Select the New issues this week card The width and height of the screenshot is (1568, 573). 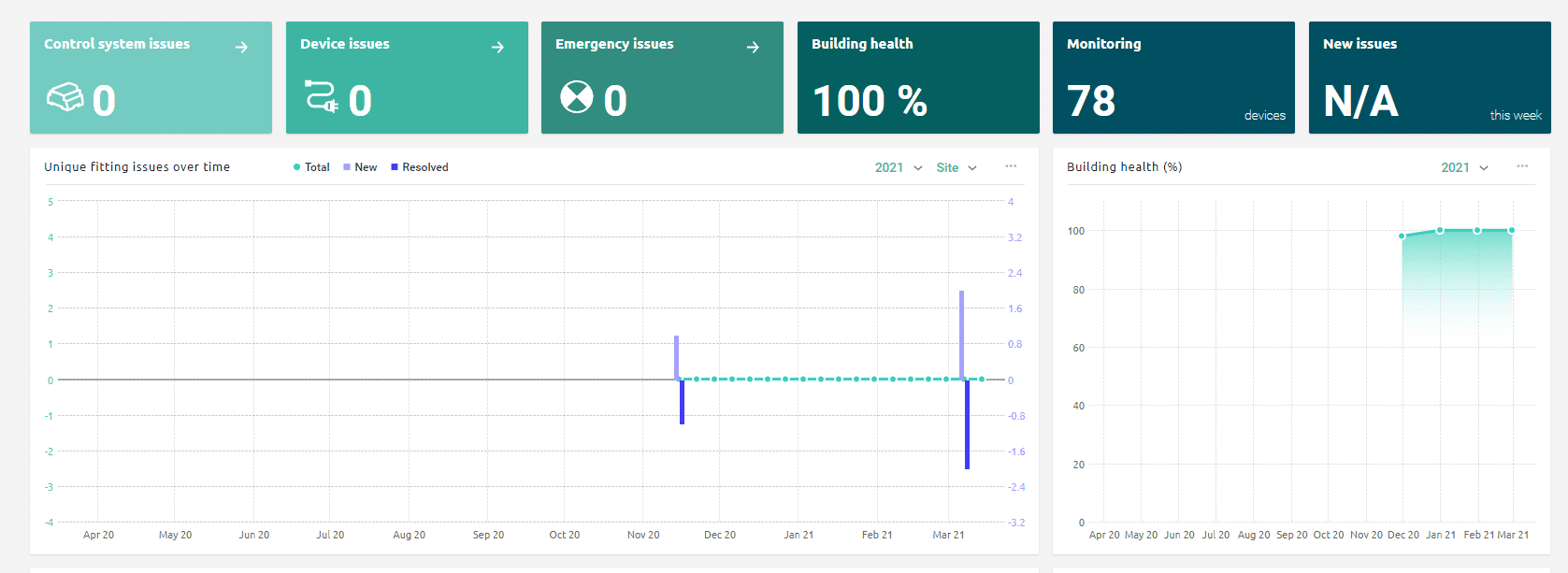[x=1429, y=78]
